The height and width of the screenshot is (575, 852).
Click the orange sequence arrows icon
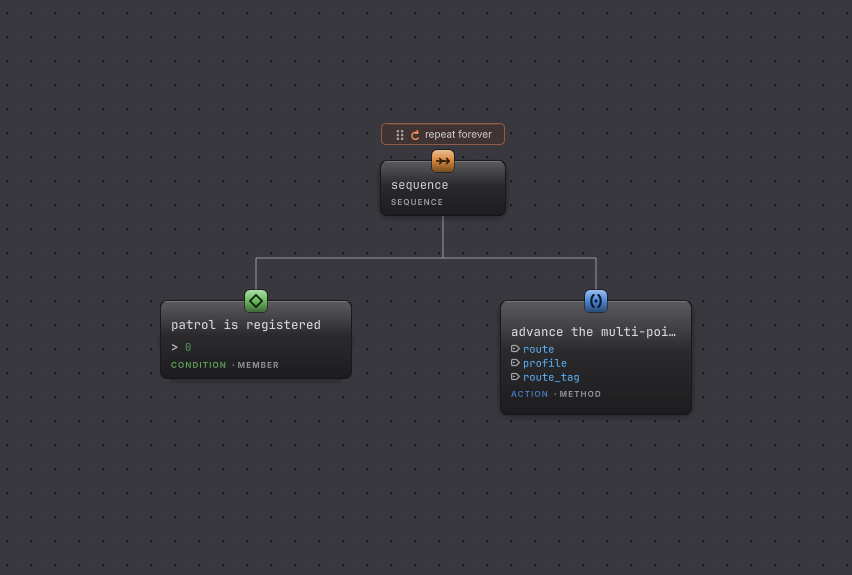(443, 161)
